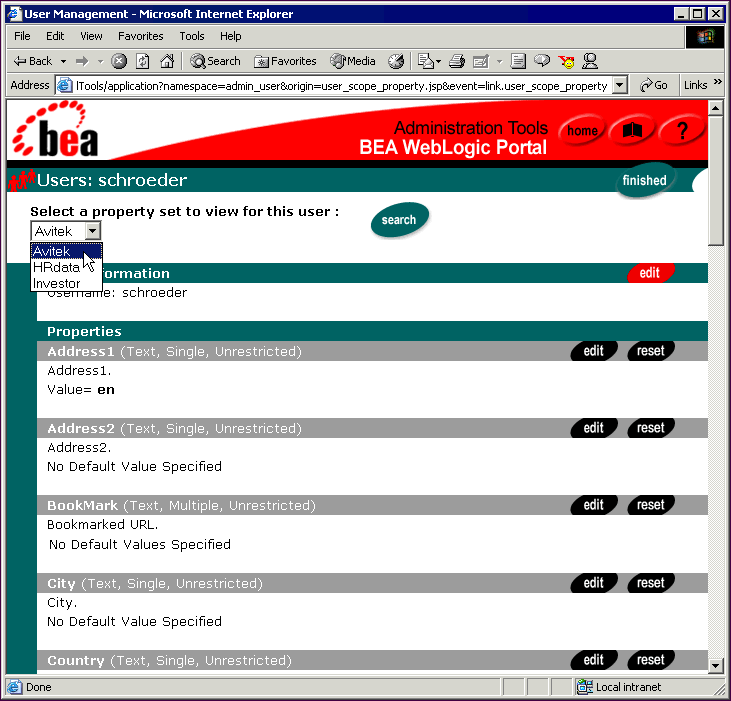Toggle the property set dropdown arrow
The image size is (731, 701).
[92, 231]
